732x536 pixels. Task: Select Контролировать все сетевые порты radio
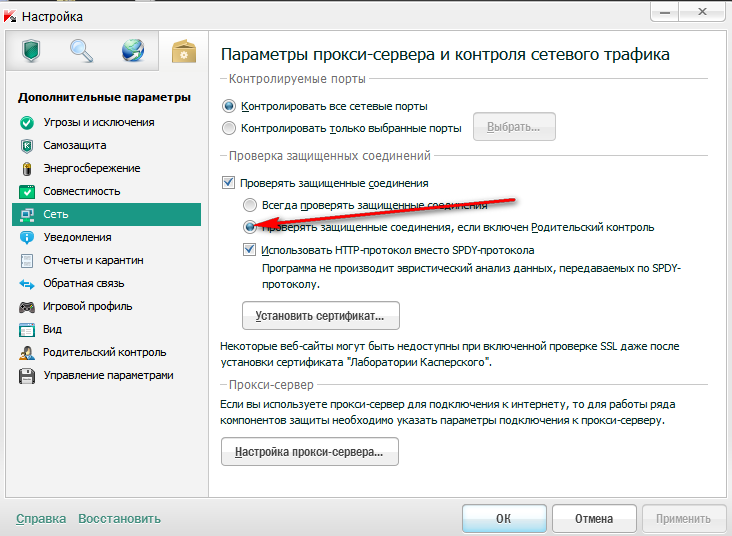229,106
